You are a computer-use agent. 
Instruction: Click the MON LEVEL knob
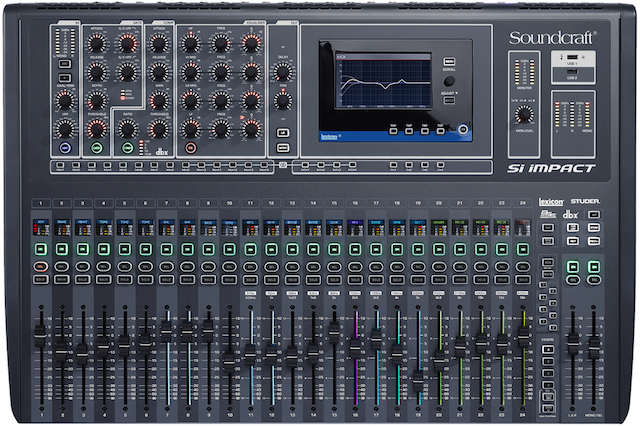pos(524,115)
